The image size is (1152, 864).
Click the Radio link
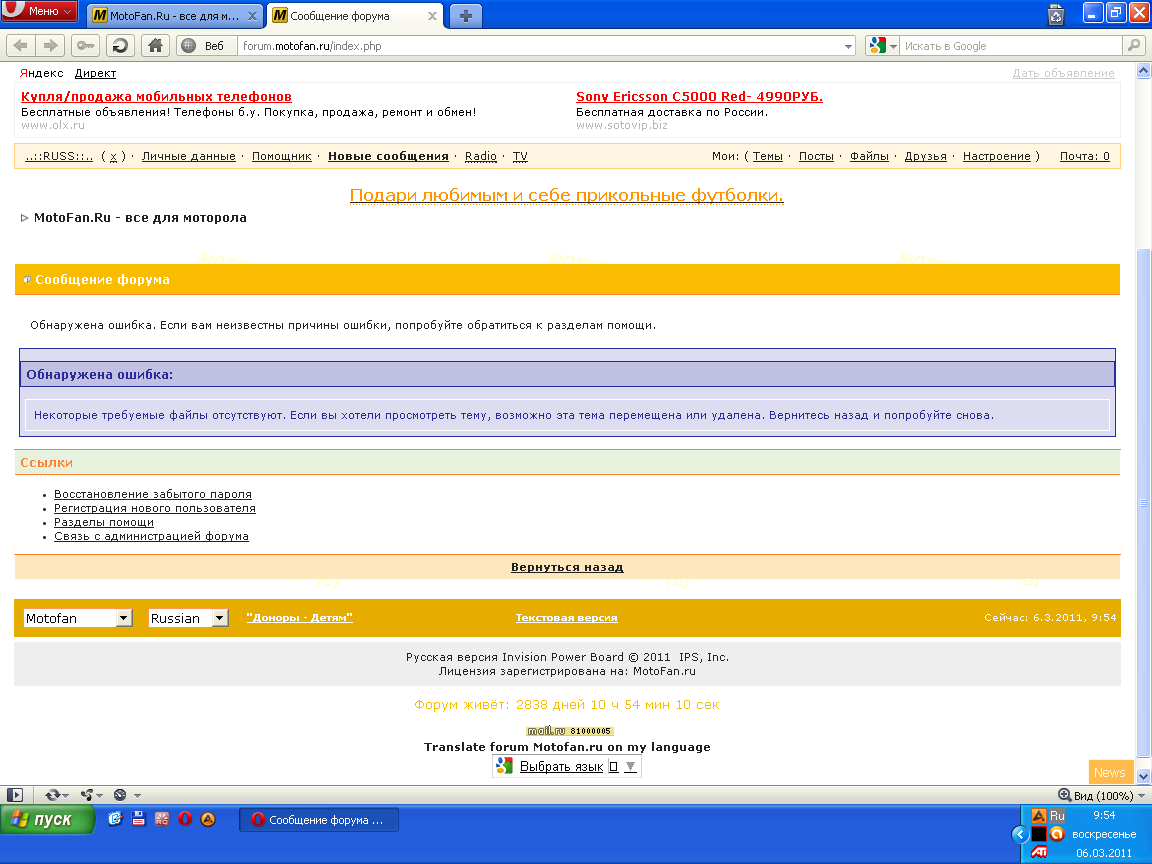click(x=480, y=156)
